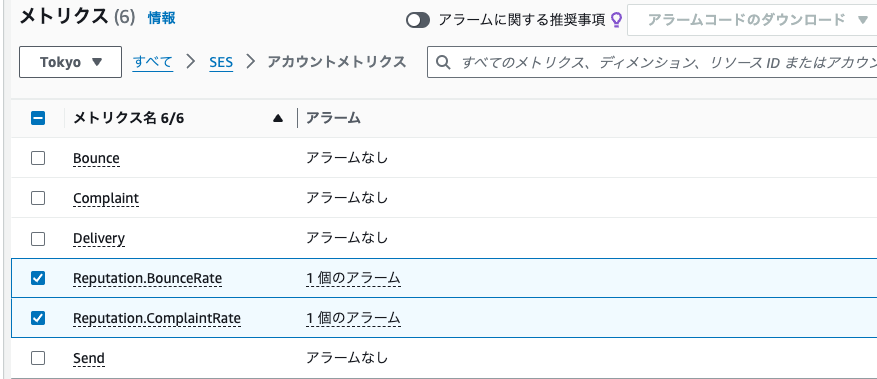Uncheck the Reputation.ComplaintRate checkbox
The height and width of the screenshot is (379, 877).
coord(37,318)
